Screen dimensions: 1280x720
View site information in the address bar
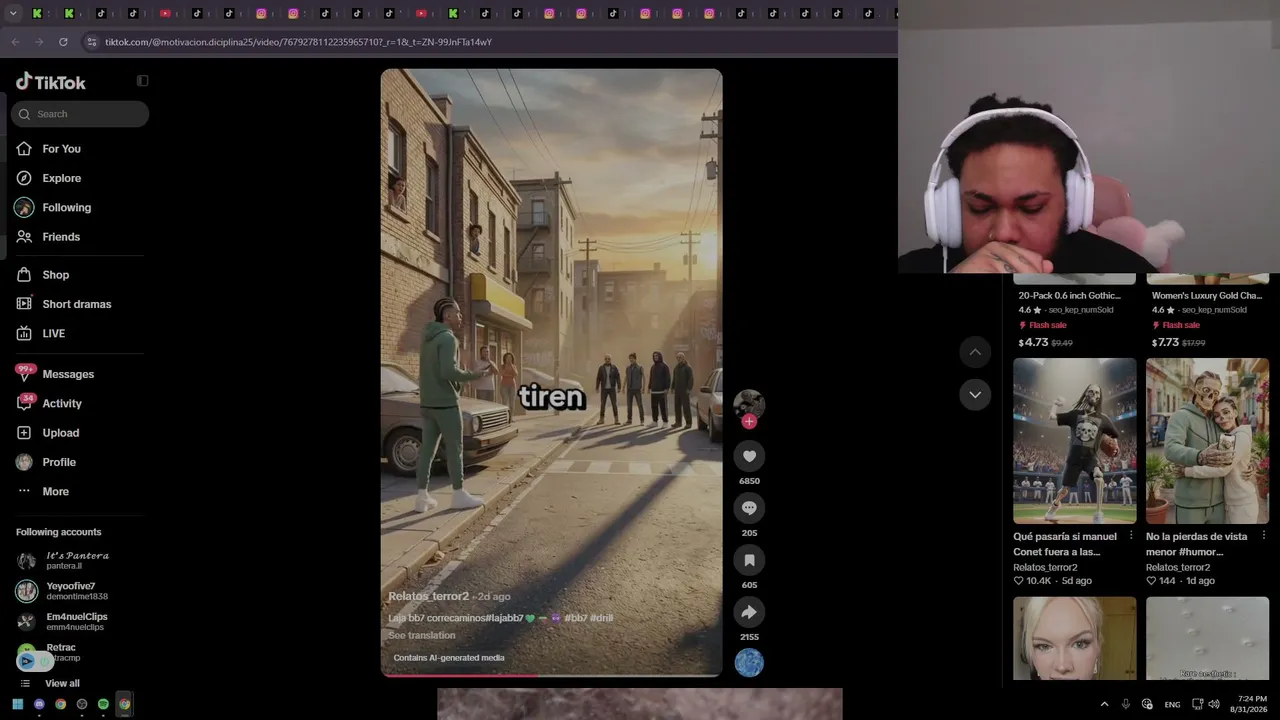click(x=92, y=42)
